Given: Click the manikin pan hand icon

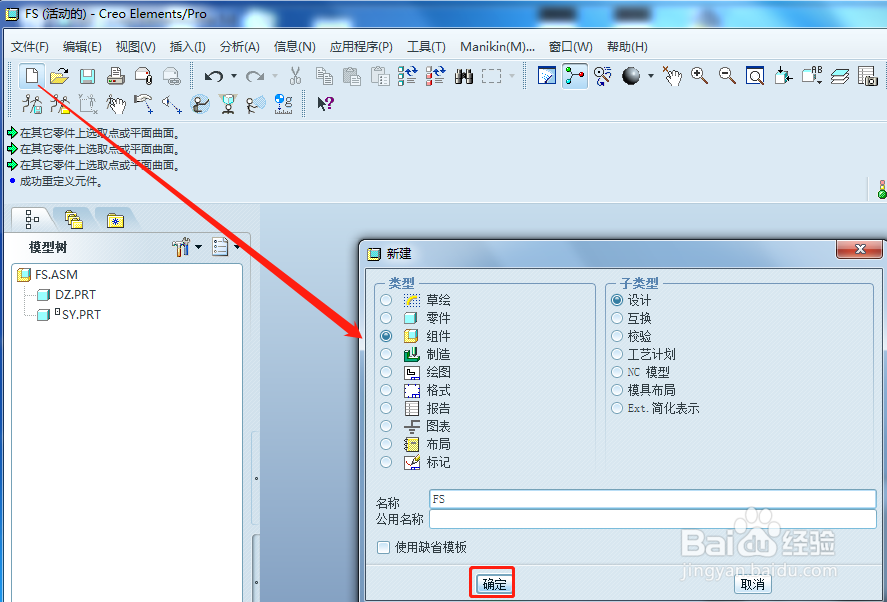Looking at the screenshot, I should coord(115,104).
